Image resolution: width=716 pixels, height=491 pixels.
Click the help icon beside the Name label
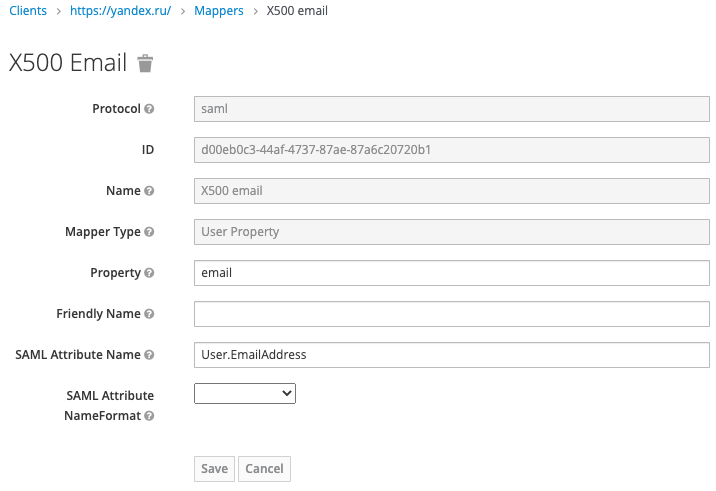click(x=149, y=191)
